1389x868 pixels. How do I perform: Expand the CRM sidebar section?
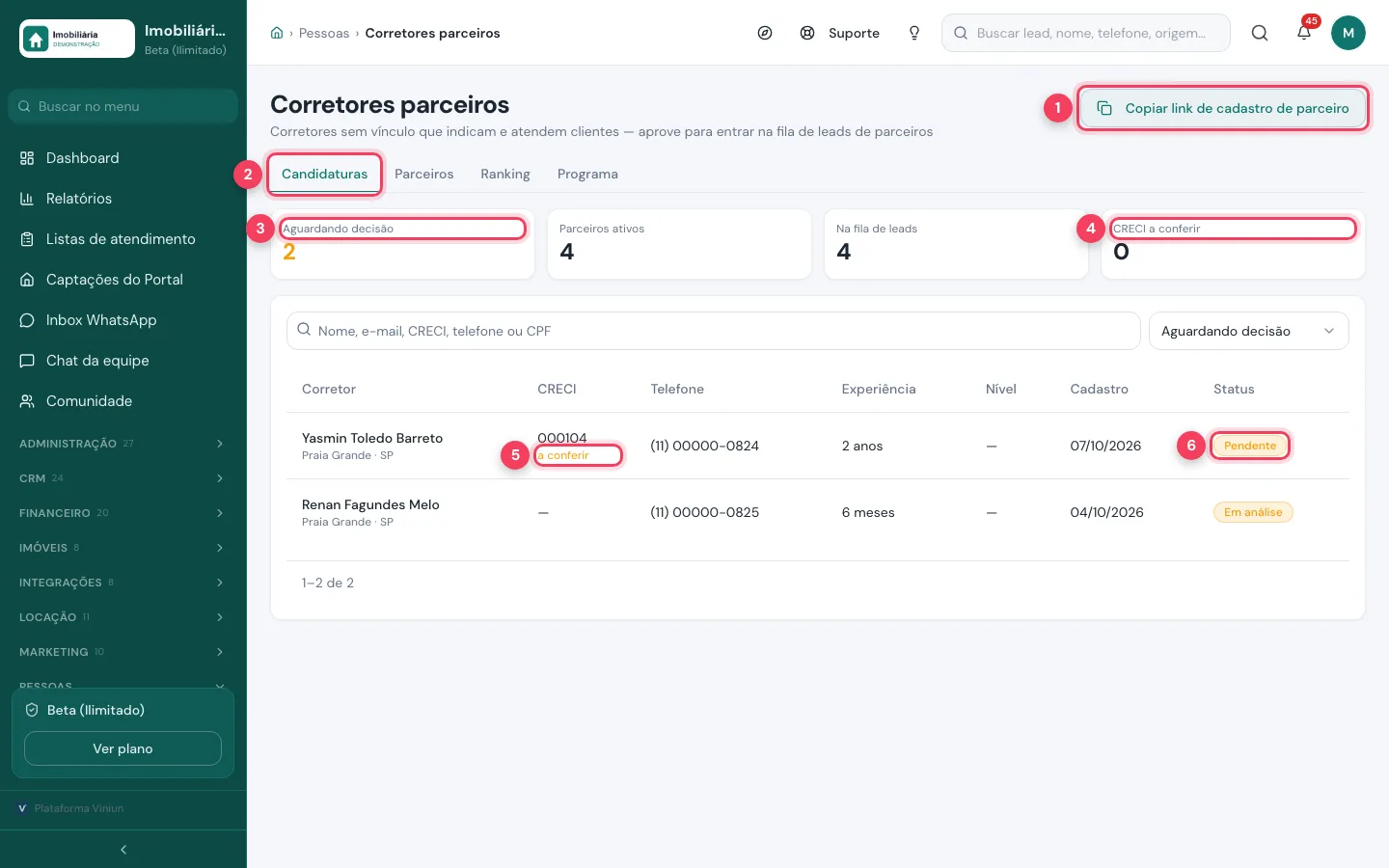tap(123, 478)
